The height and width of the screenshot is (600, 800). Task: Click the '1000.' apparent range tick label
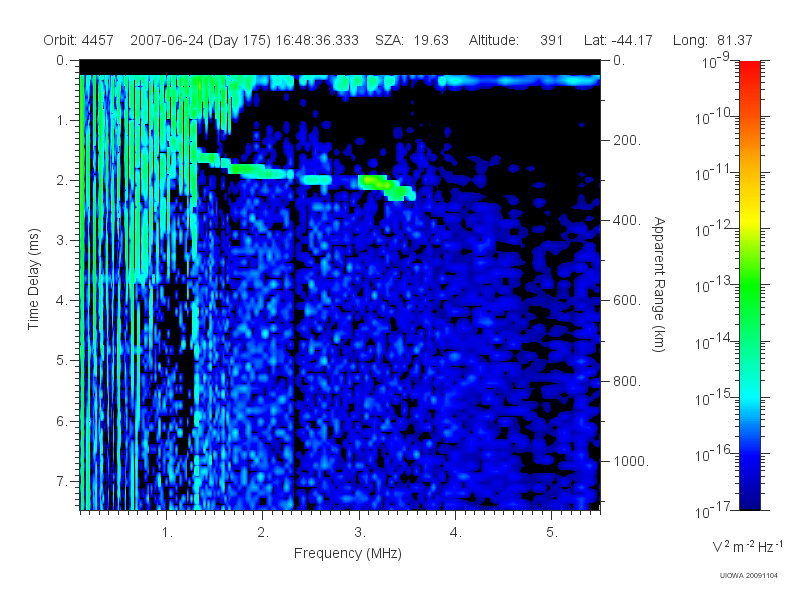631,461
